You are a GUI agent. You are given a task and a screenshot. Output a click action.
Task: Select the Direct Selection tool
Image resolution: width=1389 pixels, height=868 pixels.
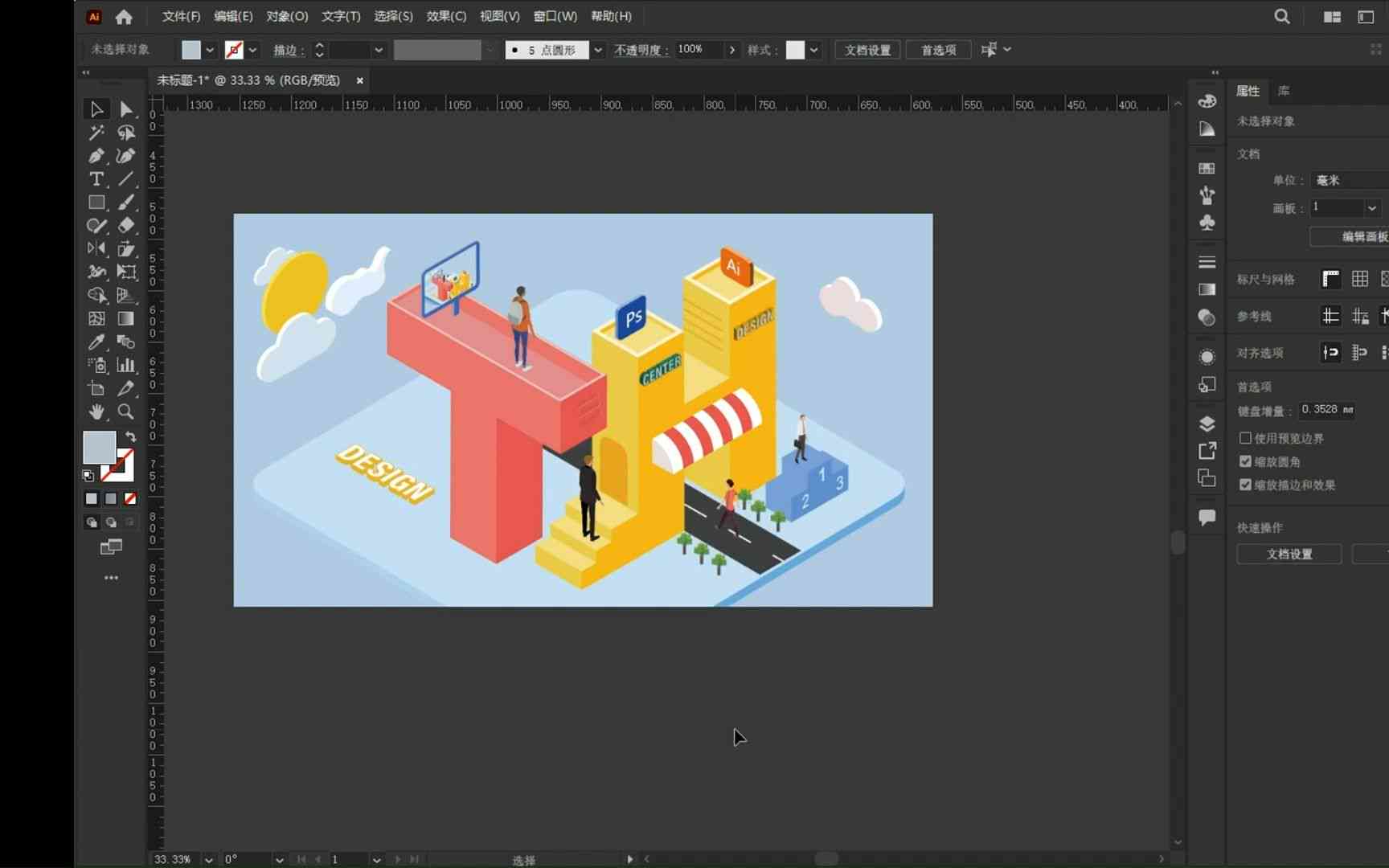(x=126, y=109)
